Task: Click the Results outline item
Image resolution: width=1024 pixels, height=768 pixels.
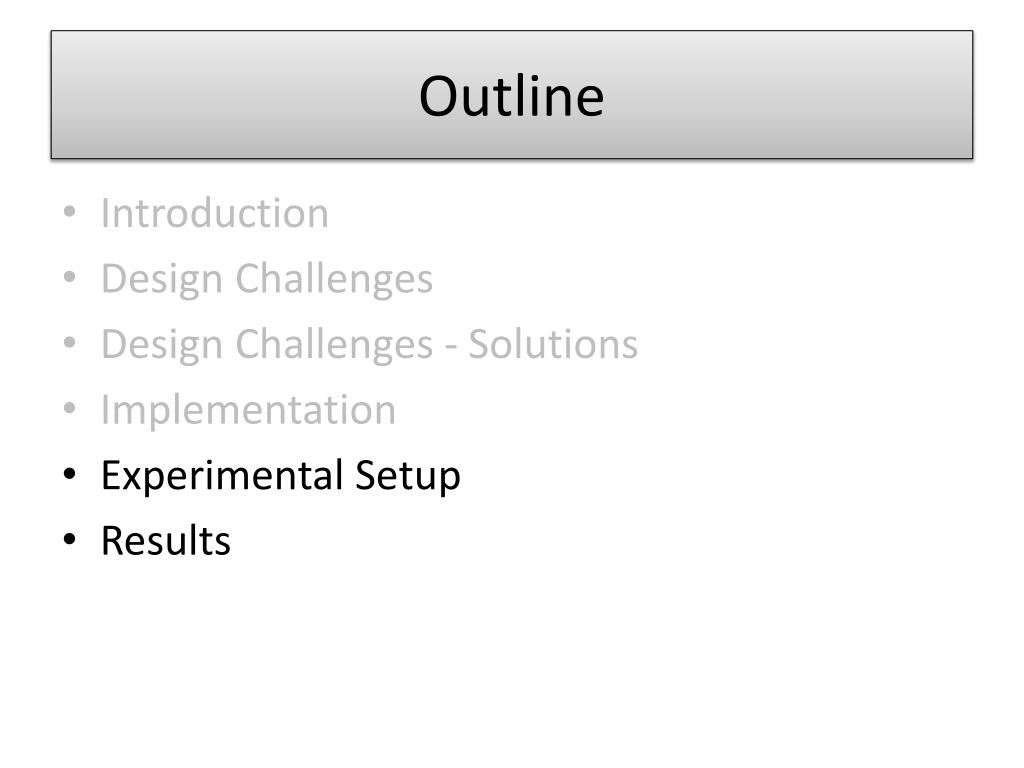Action: click(x=166, y=541)
